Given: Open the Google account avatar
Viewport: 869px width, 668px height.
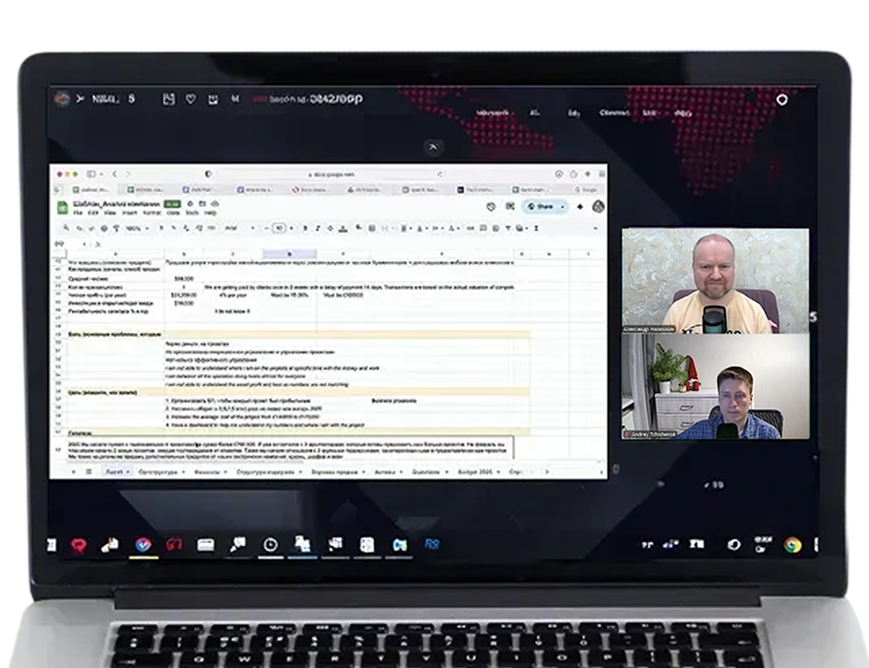Looking at the screenshot, I should click(x=599, y=207).
